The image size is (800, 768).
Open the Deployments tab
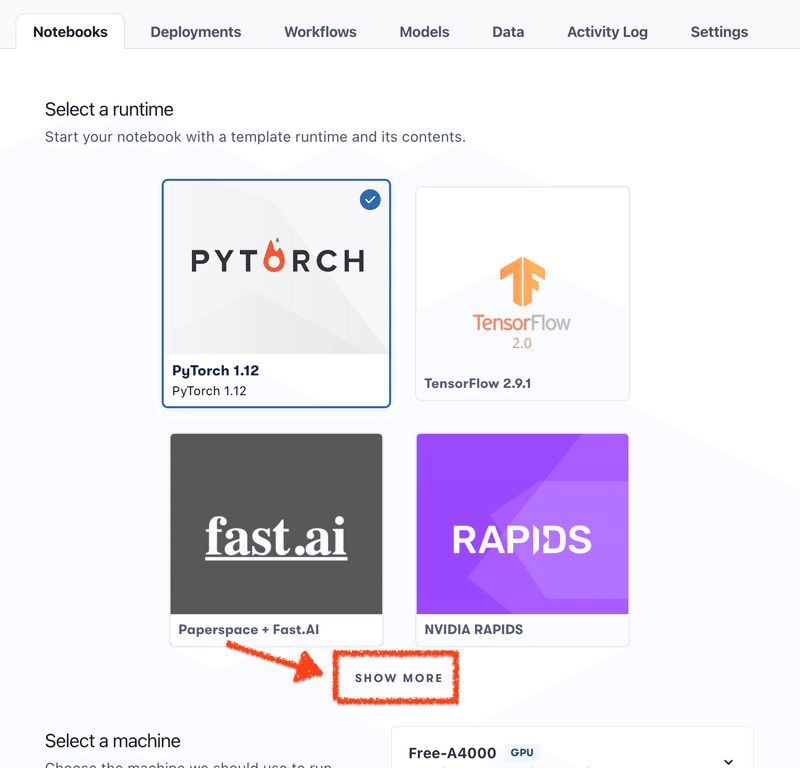click(195, 32)
